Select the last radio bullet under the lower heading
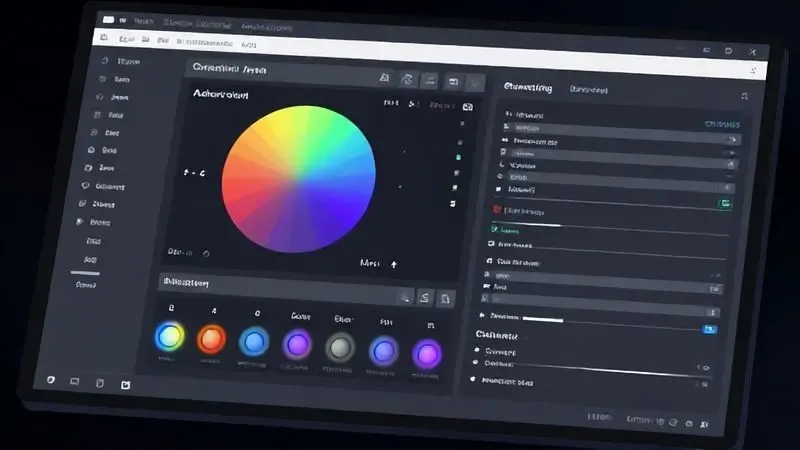Viewport: 800px width, 450px height. 472,379
